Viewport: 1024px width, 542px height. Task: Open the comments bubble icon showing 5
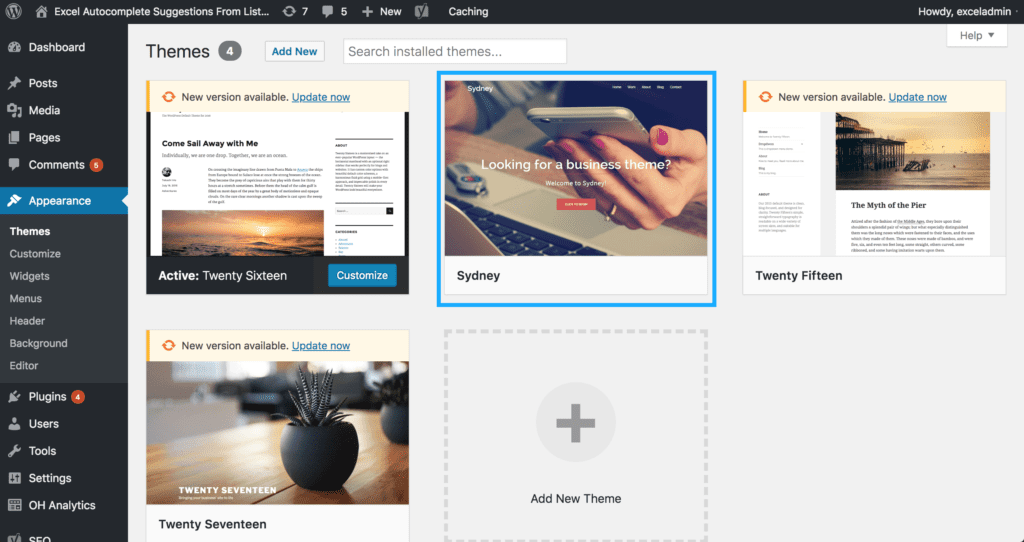pos(327,11)
